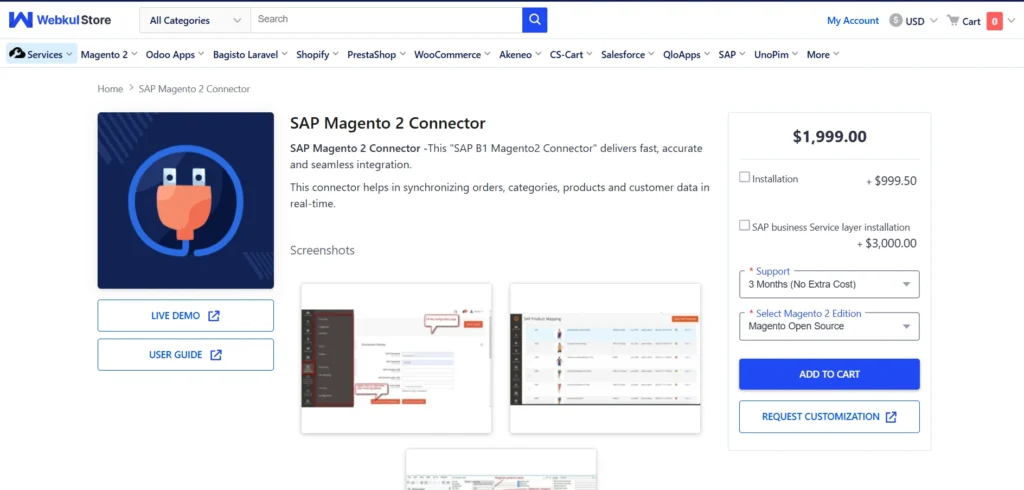1024x490 pixels.
Task: Expand the QloApps menu
Action: tap(686, 55)
